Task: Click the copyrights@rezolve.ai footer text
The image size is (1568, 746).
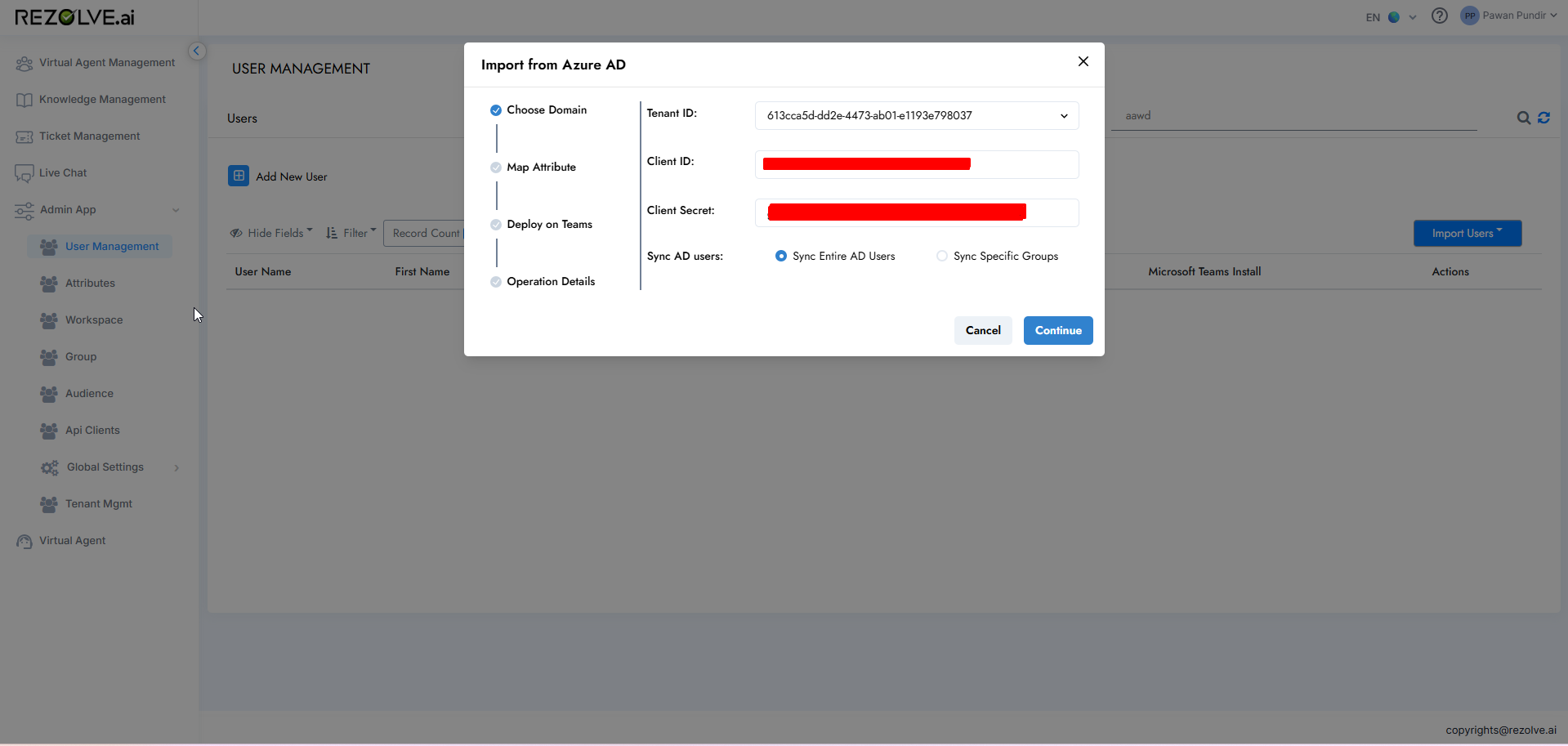Action: (1501, 730)
